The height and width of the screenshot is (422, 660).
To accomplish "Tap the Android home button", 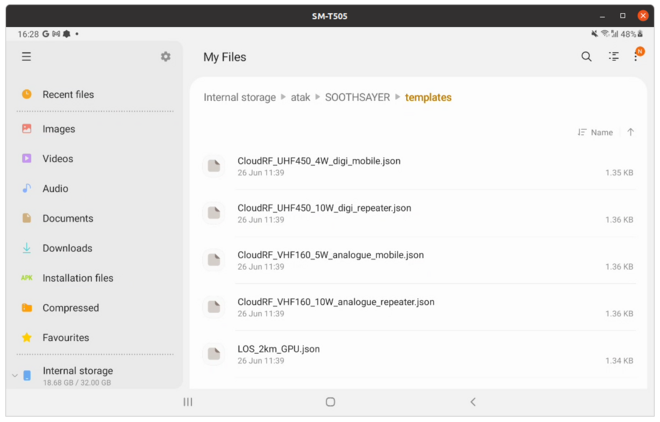I will point(330,402).
